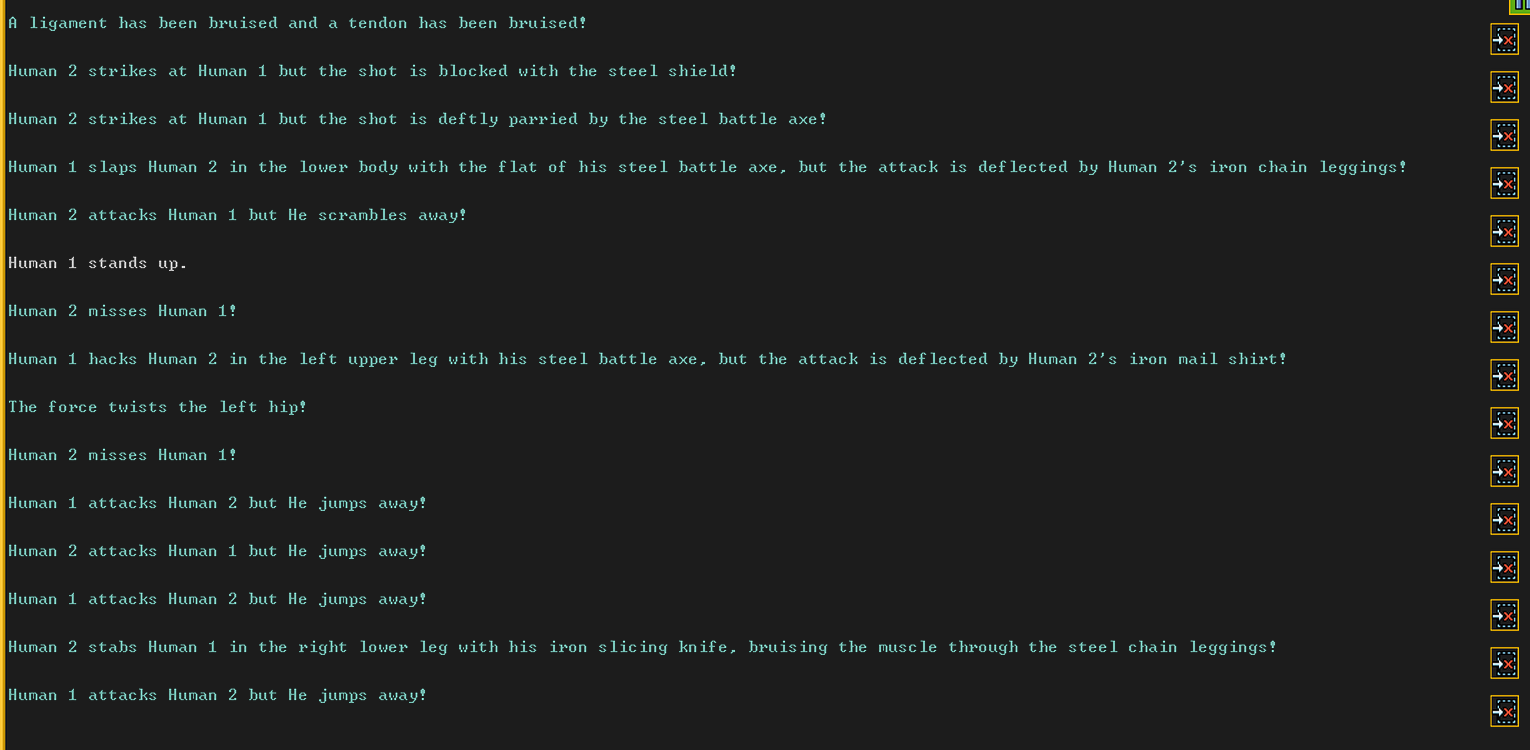
Task: Zoom to "Human 2 attacks Human 1" jumps away entry
Action: tap(1504, 568)
